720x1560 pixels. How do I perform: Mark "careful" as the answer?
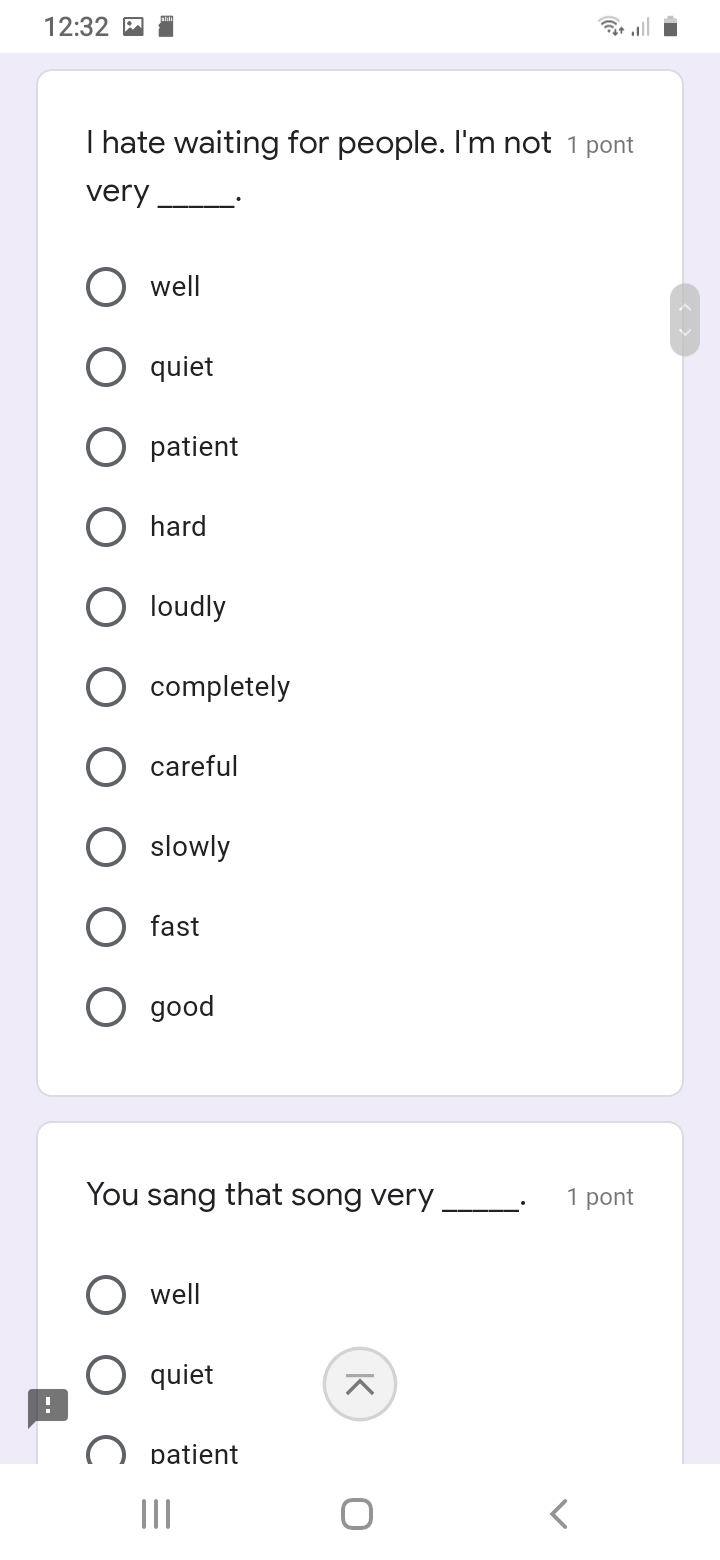coord(106,767)
